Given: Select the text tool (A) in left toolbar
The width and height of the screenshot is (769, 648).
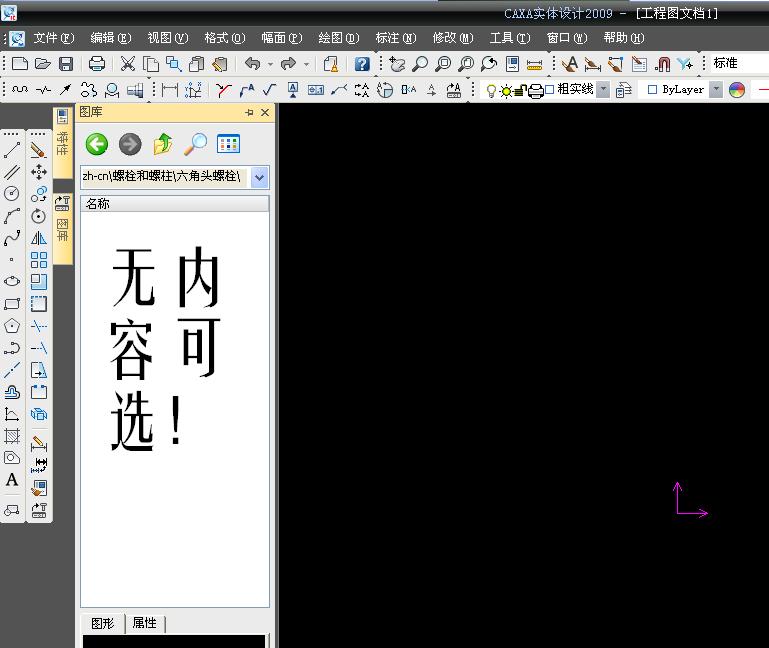Looking at the screenshot, I should (12, 480).
